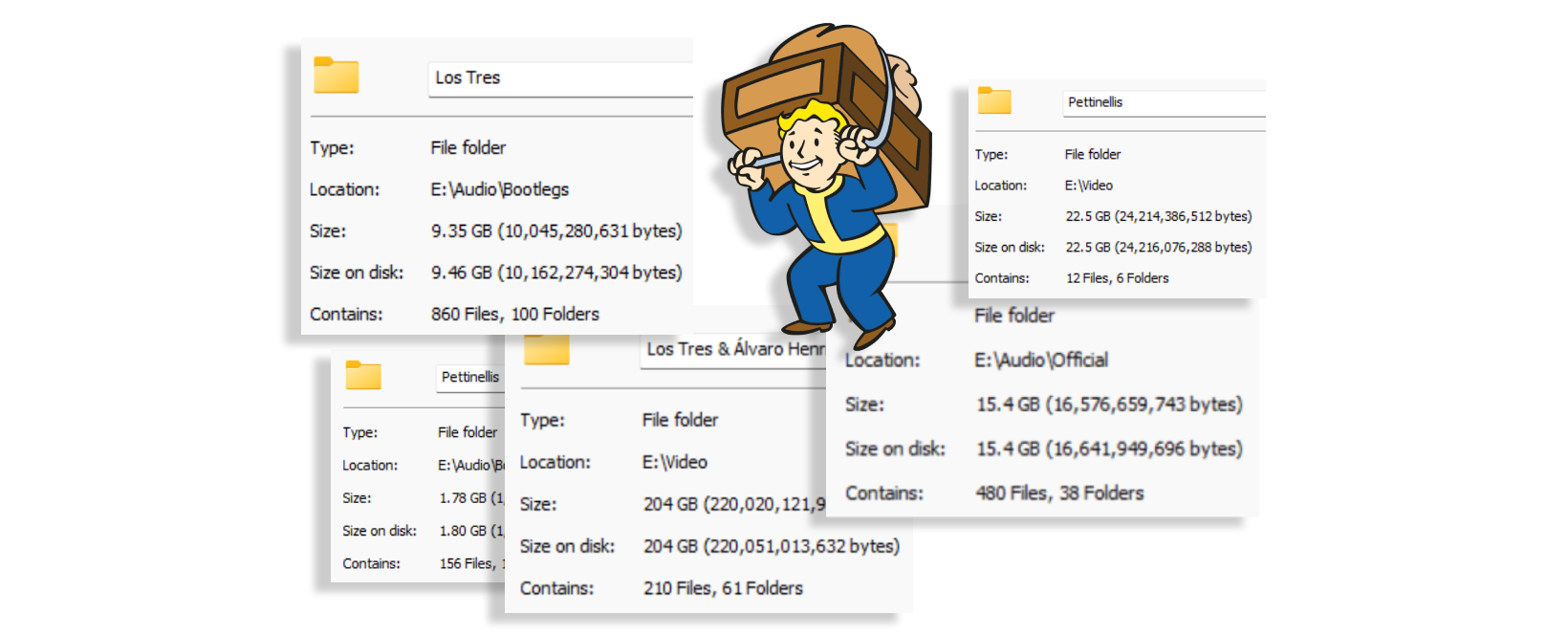
Task: Click the folder icon in the 1.78 GB Pettinellis panel
Action: [363, 375]
